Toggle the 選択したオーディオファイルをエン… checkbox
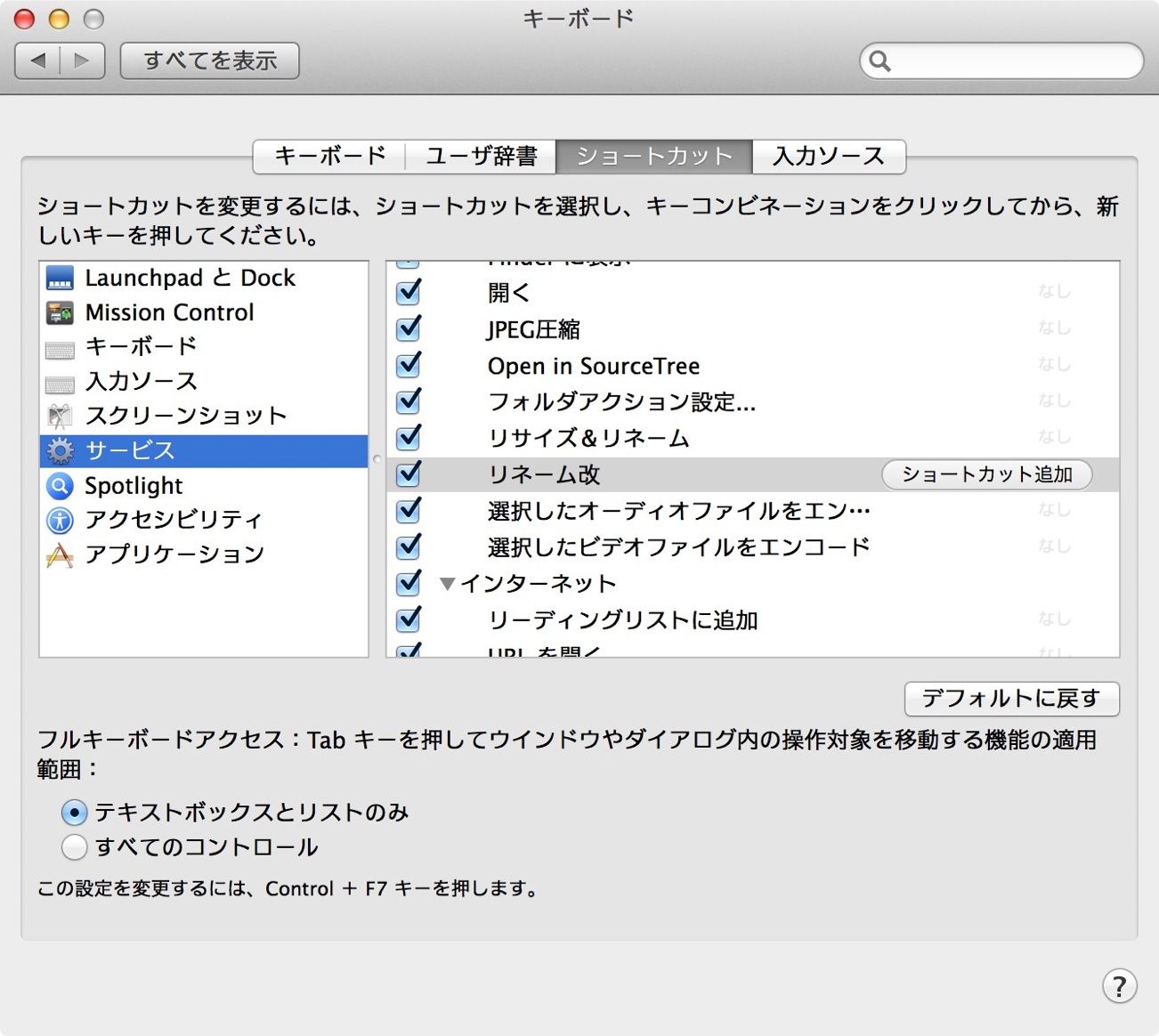The height and width of the screenshot is (1036, 1159). [409, 510]
